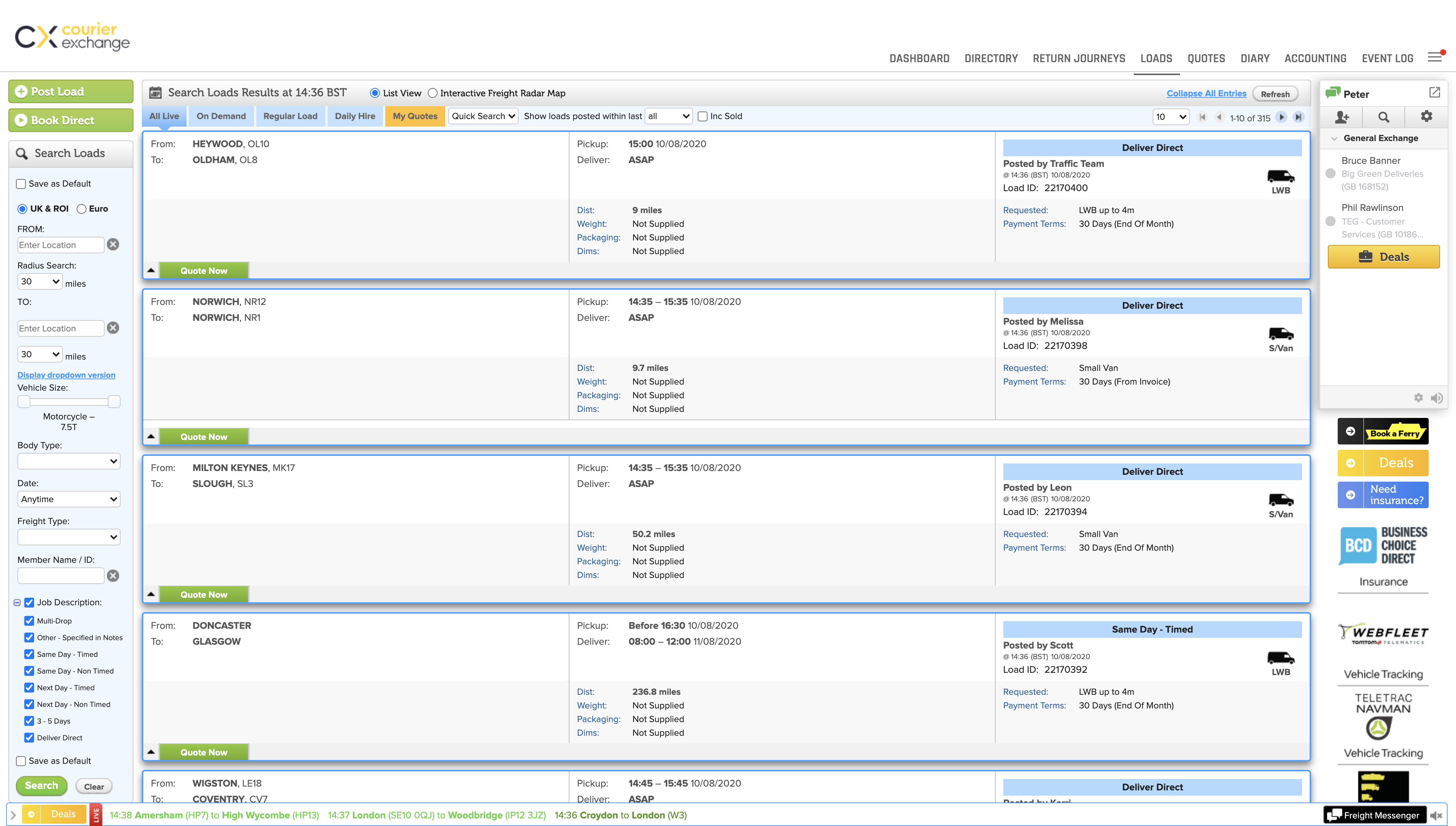Clear the FROM location field
The width and height of the screenshot is (1456, 826).
113,245
